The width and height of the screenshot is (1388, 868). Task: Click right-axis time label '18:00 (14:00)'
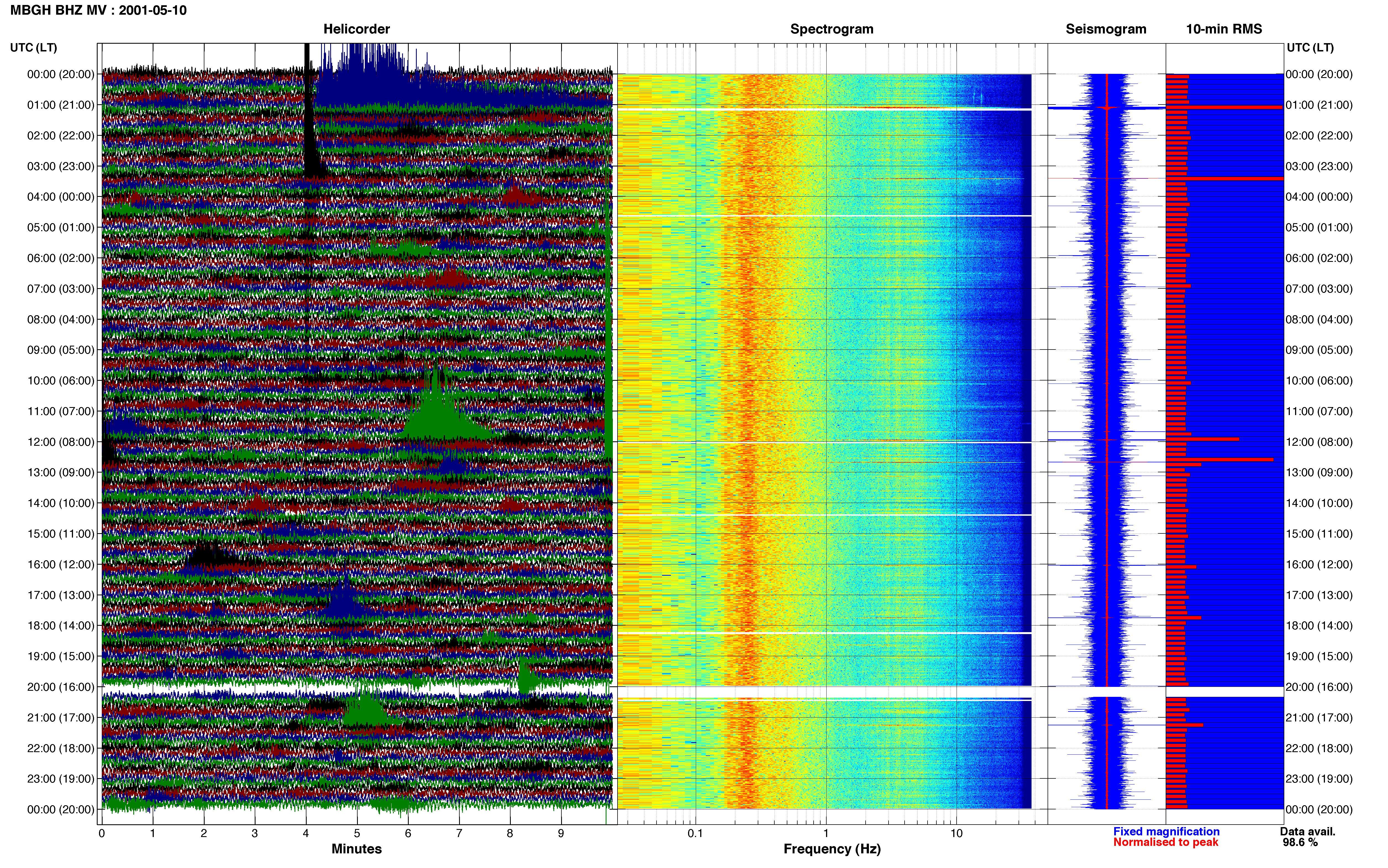pos(1319,625)
